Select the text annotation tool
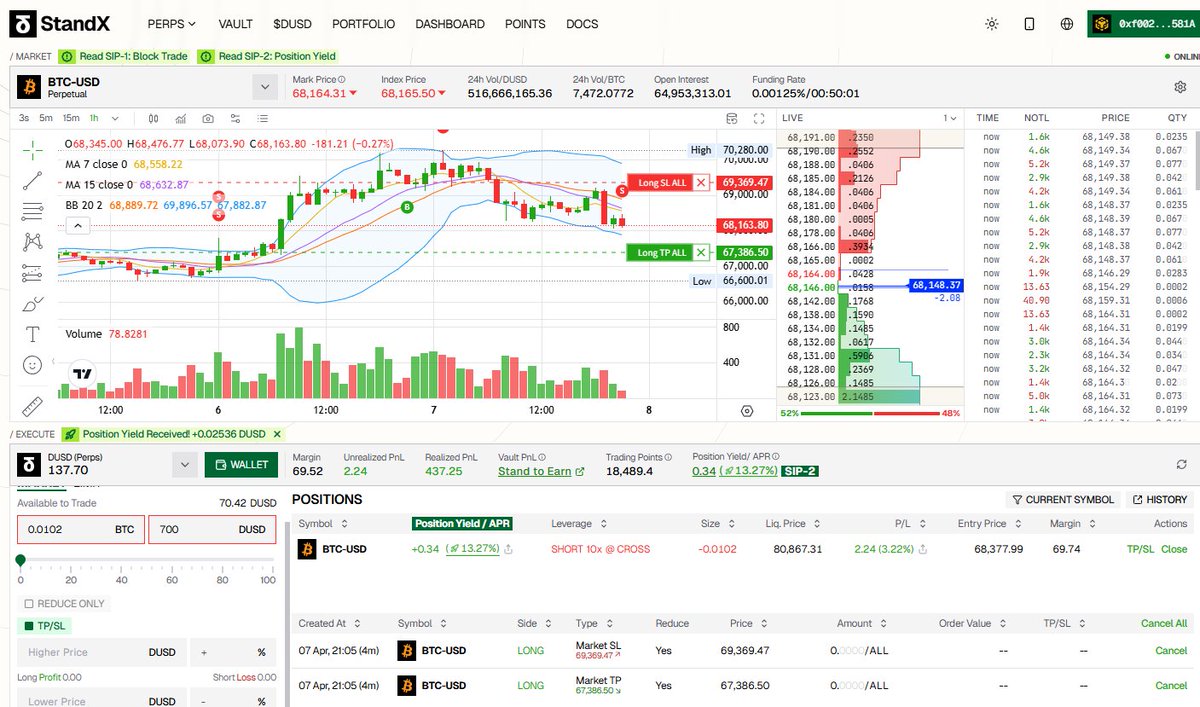The image size is (1200, 707). (x=32, y=334)
